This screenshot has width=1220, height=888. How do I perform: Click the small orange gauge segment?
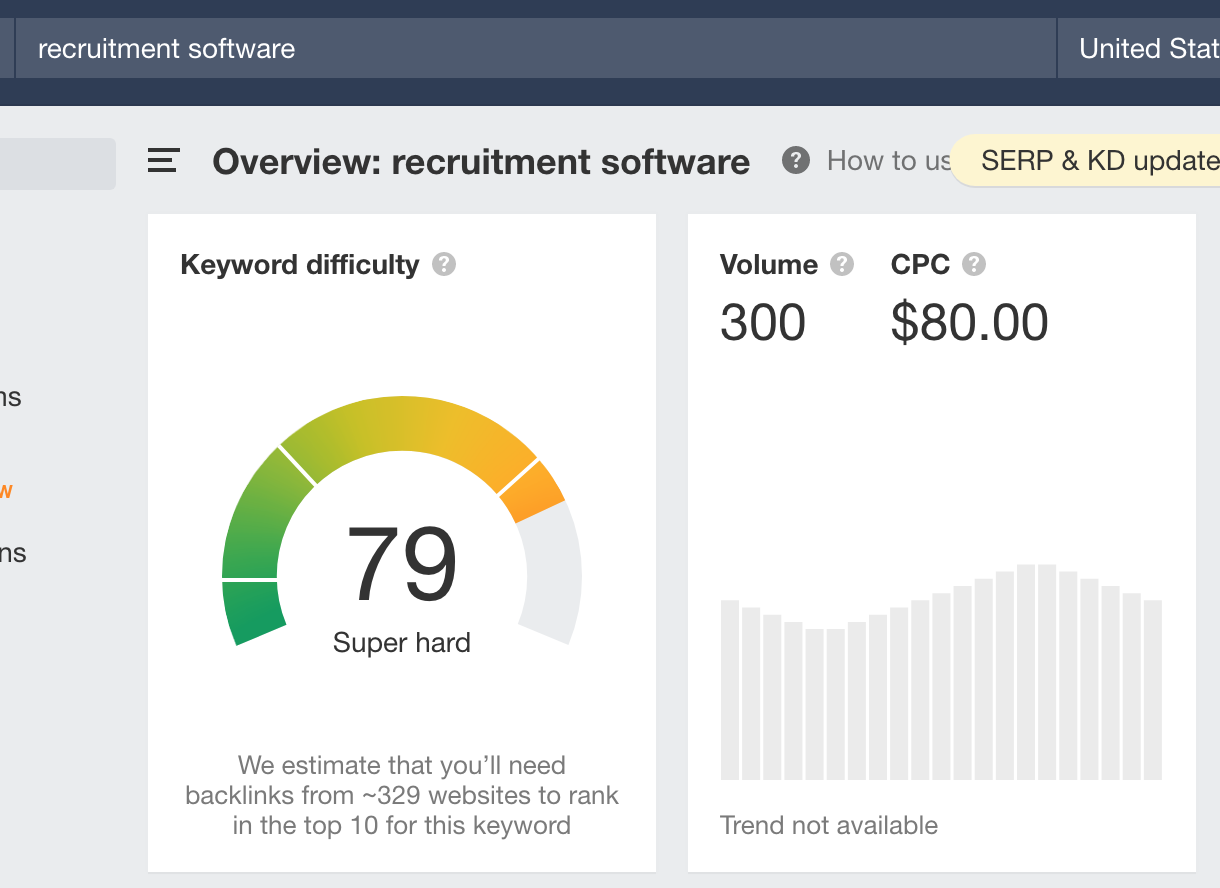coord(533,492)
